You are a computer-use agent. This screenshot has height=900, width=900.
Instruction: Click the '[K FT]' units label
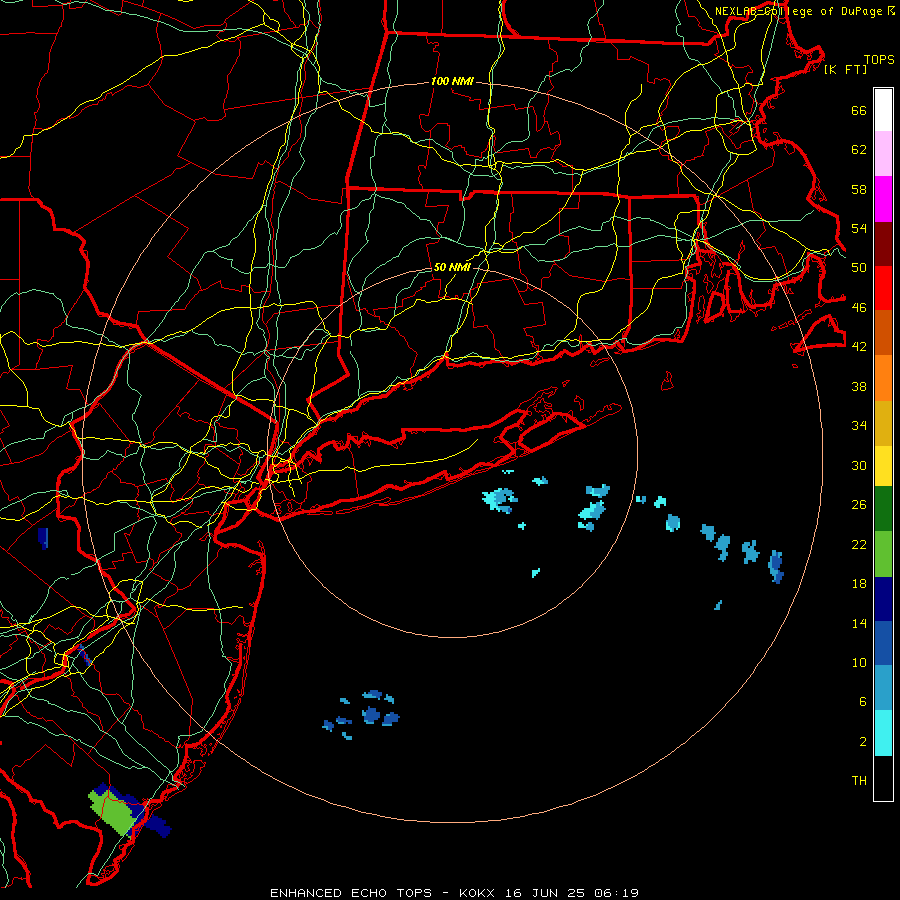click(x=845, y=69)
